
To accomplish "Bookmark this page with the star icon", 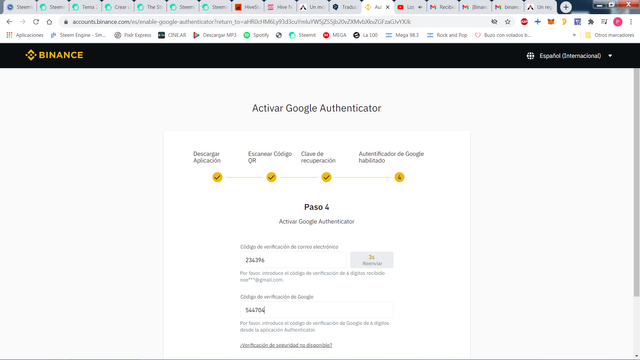I will (507, 22).
